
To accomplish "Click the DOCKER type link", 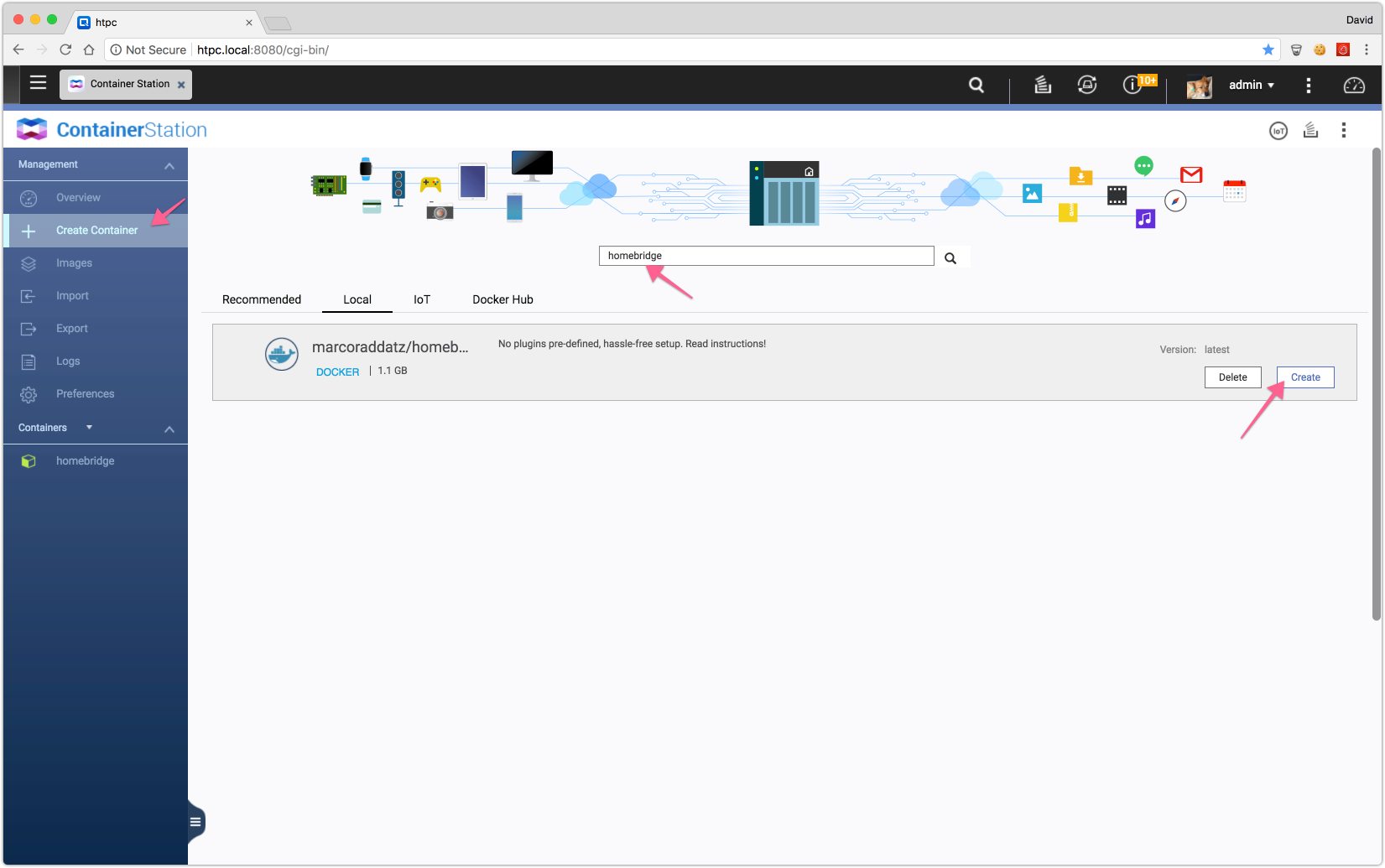I will (337, 372).
